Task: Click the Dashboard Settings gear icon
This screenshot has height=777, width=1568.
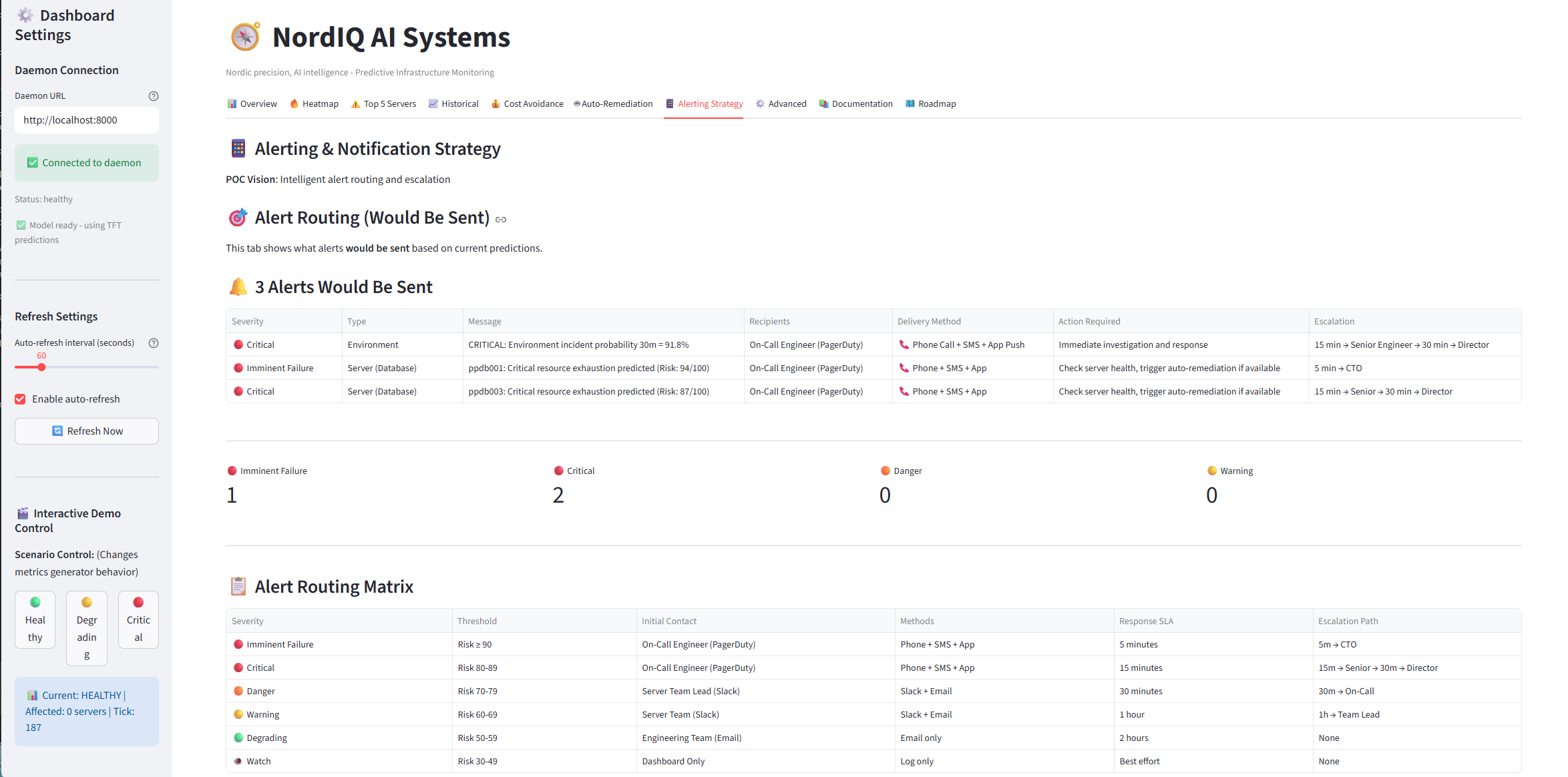Action: point(25,15)
